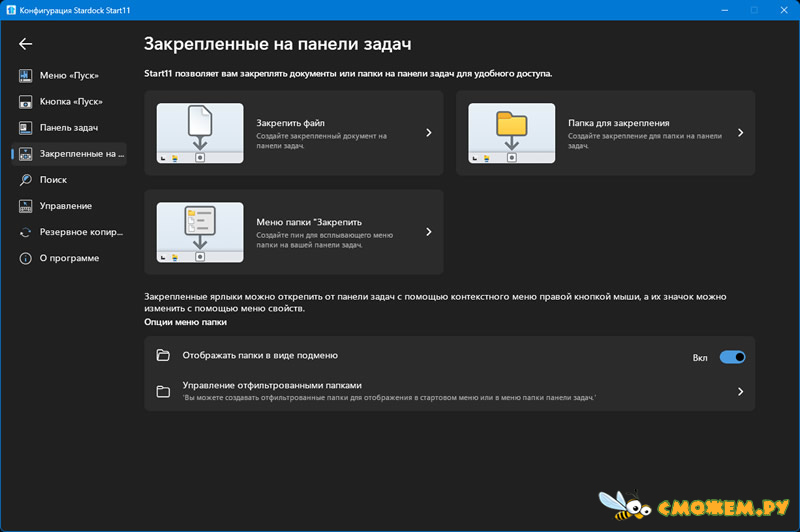Image resolution: width=800 pixels, height=532 pixels.
Task: Click the Резервное копир... sync icon
Action: point(26,232)
